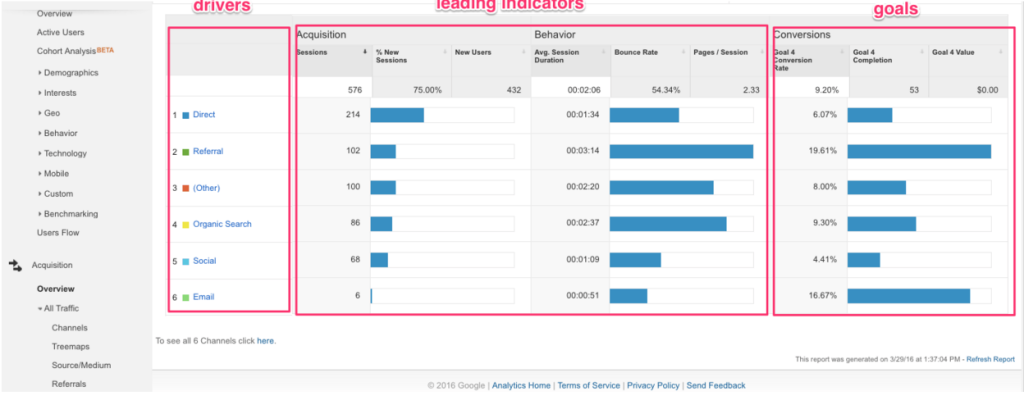Open Source/Medium under All Traffic
1024x405 pixels.
click(x=81, y=366)
